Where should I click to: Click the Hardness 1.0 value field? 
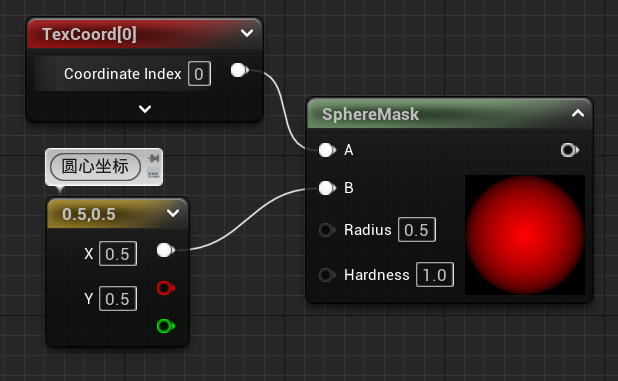435,275
